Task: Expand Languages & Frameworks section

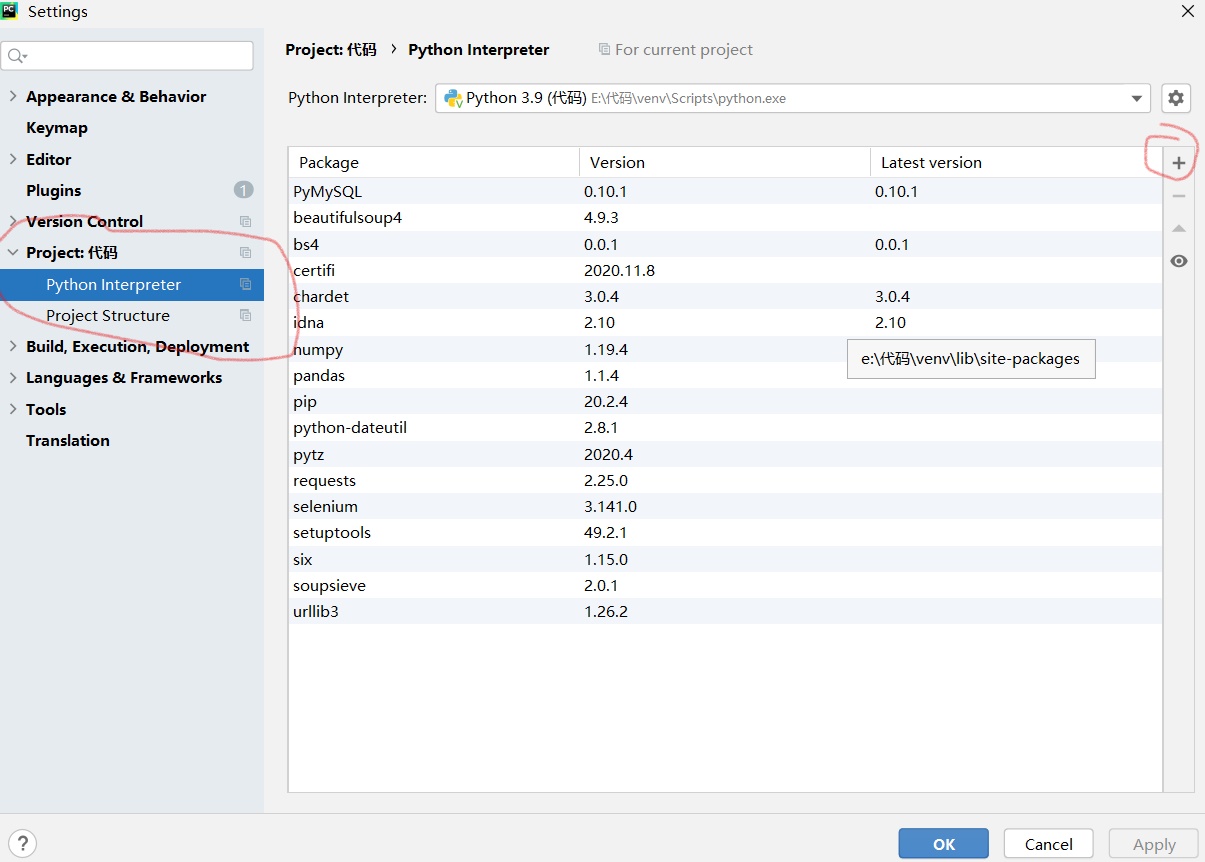Action: tap(13, 378)
